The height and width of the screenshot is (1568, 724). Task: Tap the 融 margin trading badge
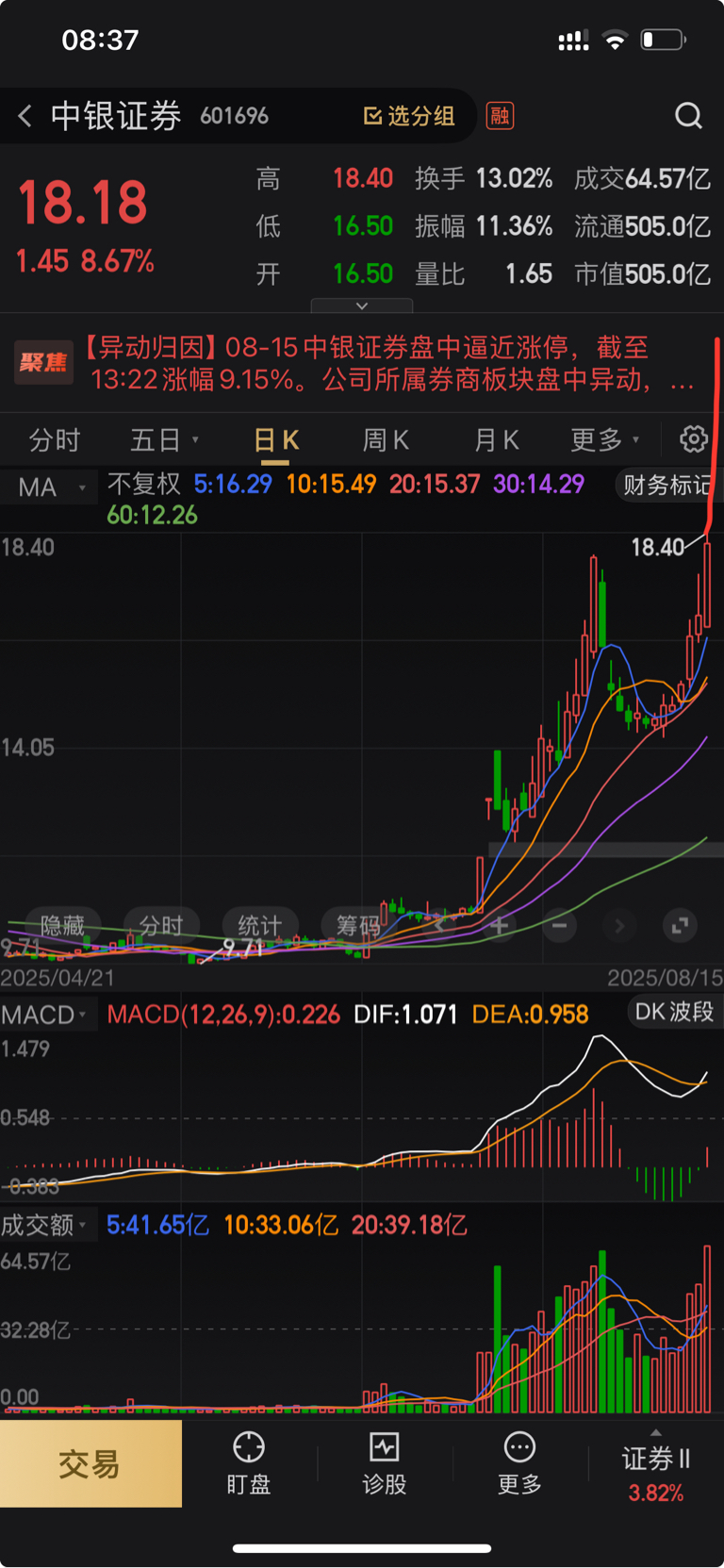coord(500,116)
